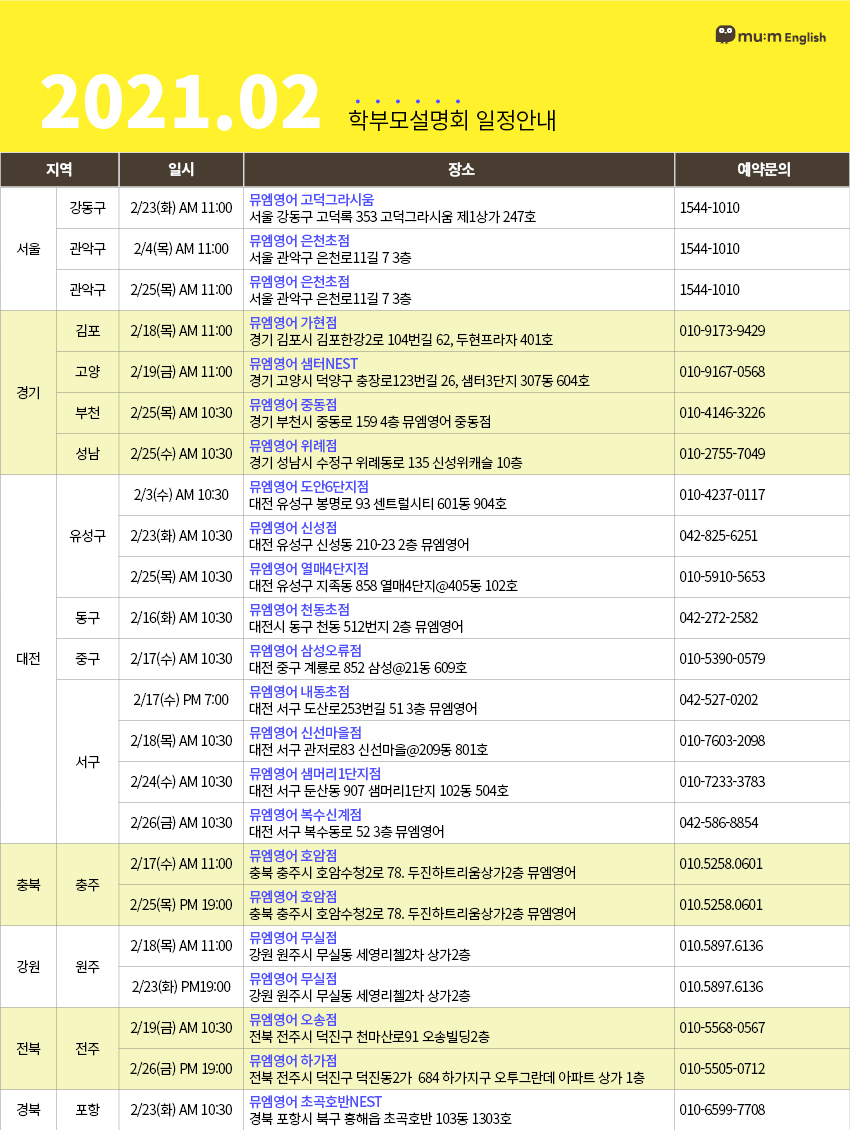850x1130 pixels.
Task: Select the 포항 district cell
Action: tap(88, 1111)
